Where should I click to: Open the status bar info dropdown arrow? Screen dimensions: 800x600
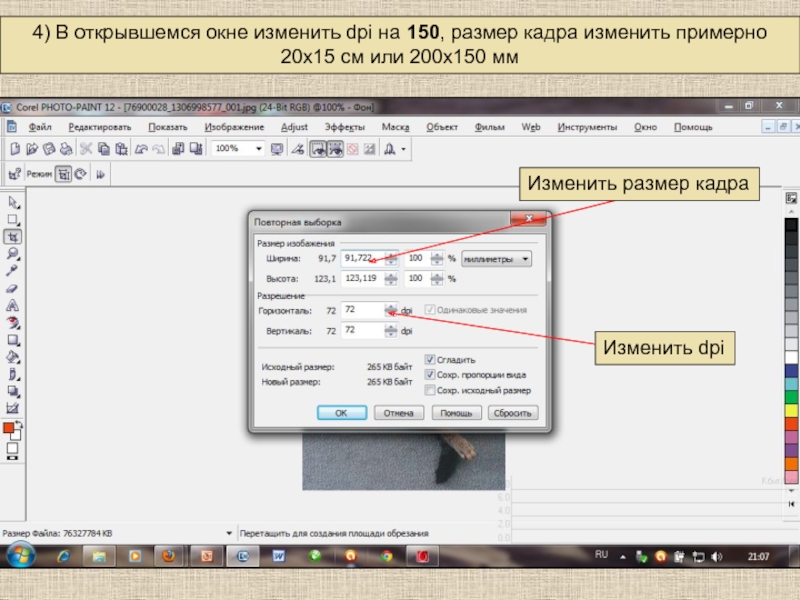229,533
